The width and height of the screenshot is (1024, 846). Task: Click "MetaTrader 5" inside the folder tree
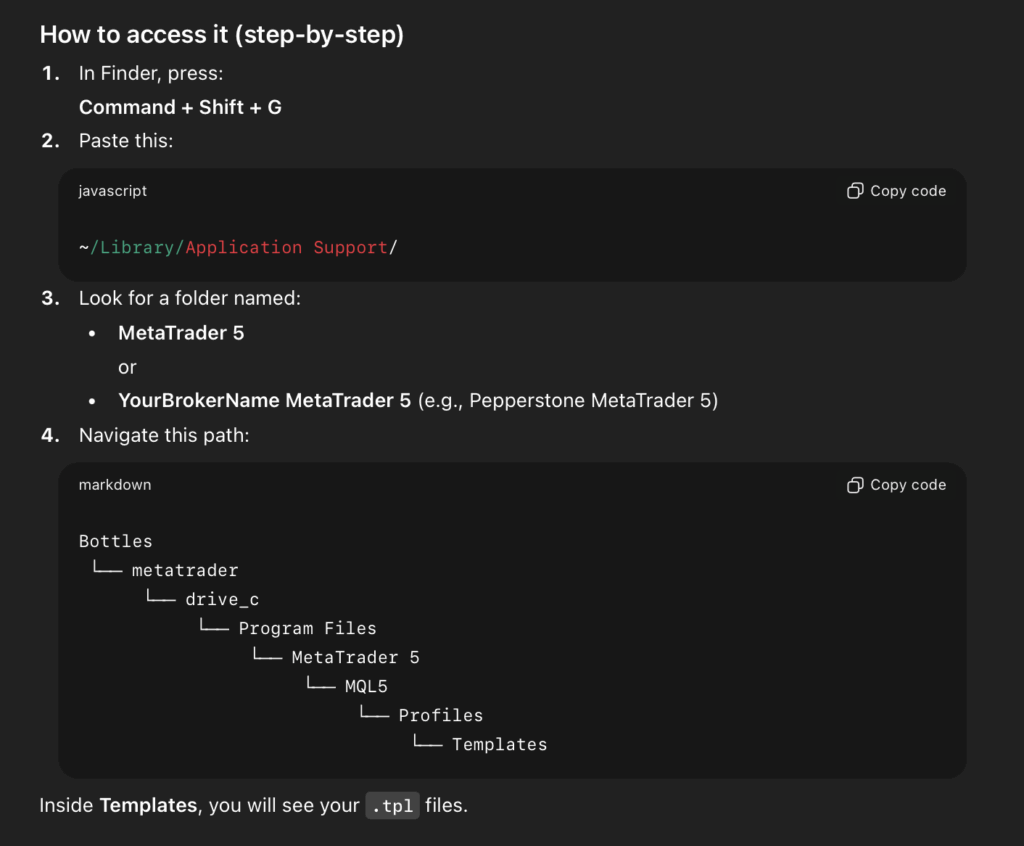355,657
